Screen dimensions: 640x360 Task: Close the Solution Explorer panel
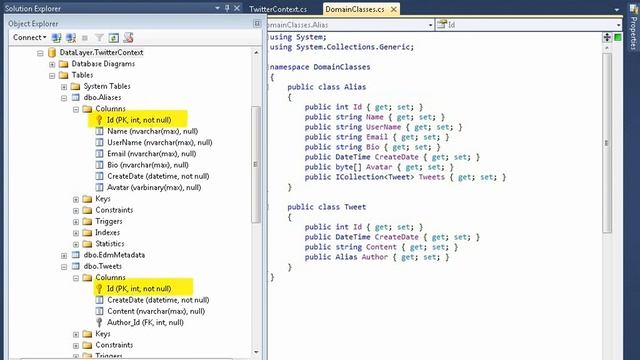(x=237, y=8)
